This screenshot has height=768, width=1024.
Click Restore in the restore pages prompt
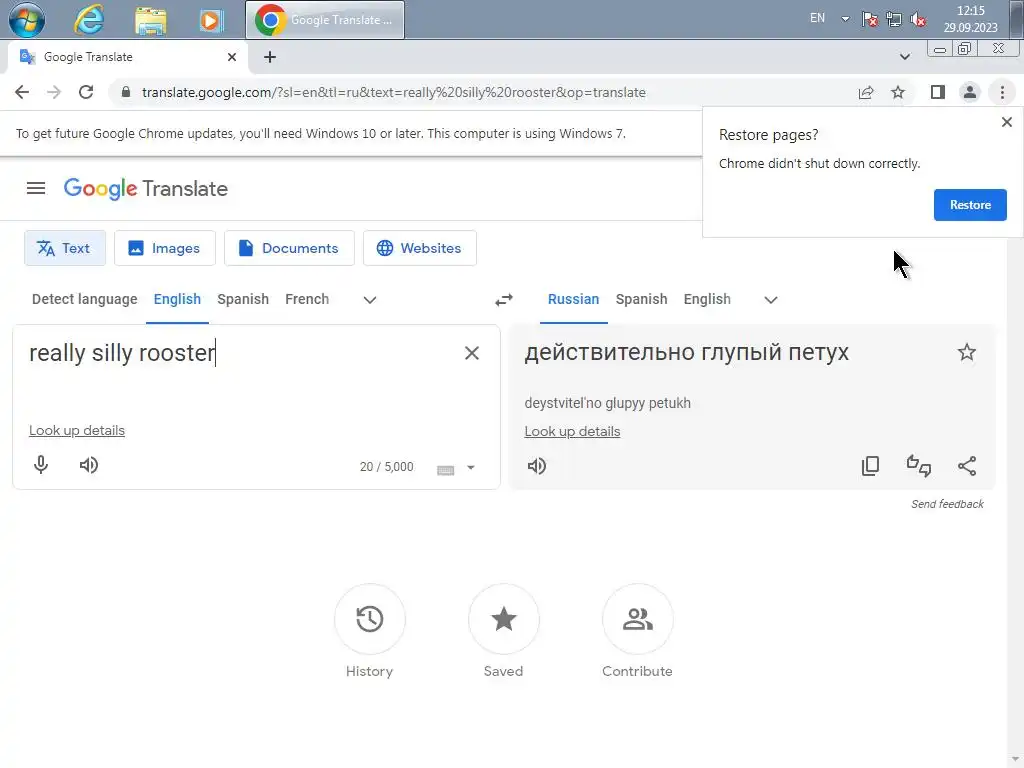pyautogui.click(x=970, y=205)
